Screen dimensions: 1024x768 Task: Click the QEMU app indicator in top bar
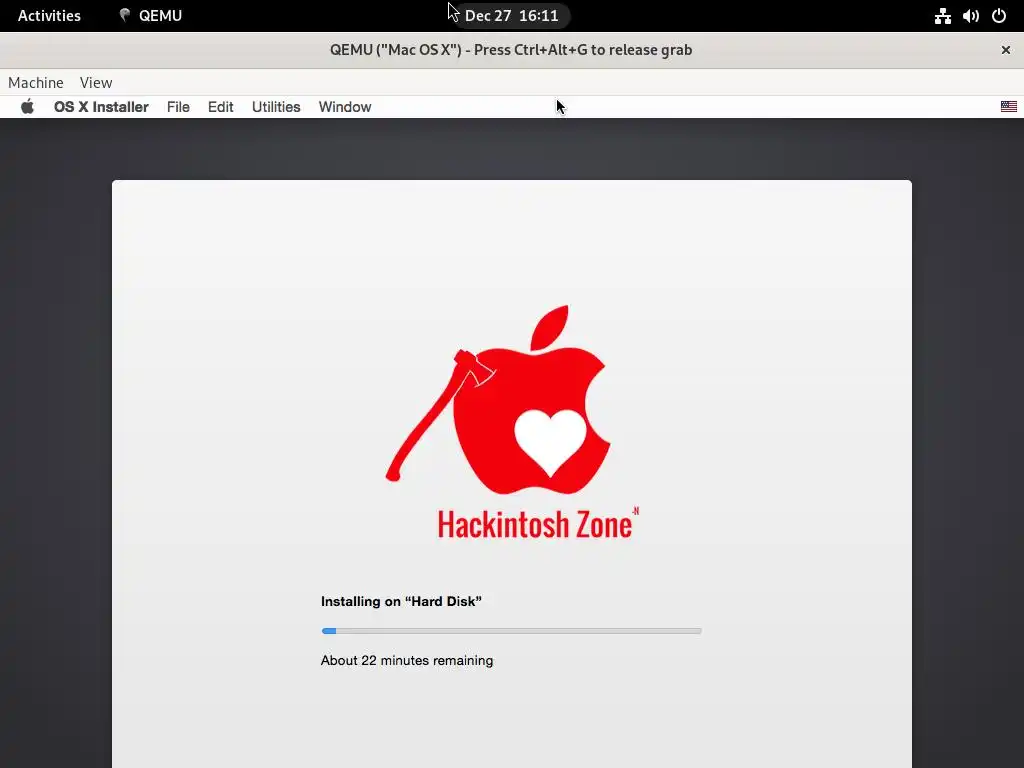[x=150, y=16]
